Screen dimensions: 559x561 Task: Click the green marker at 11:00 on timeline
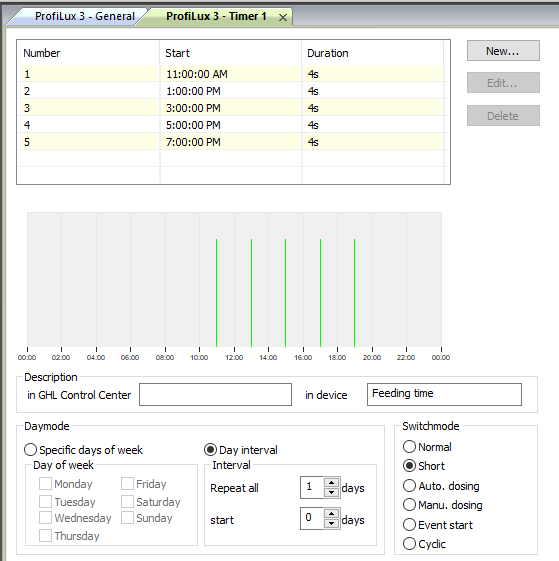(x=217, y=293)
